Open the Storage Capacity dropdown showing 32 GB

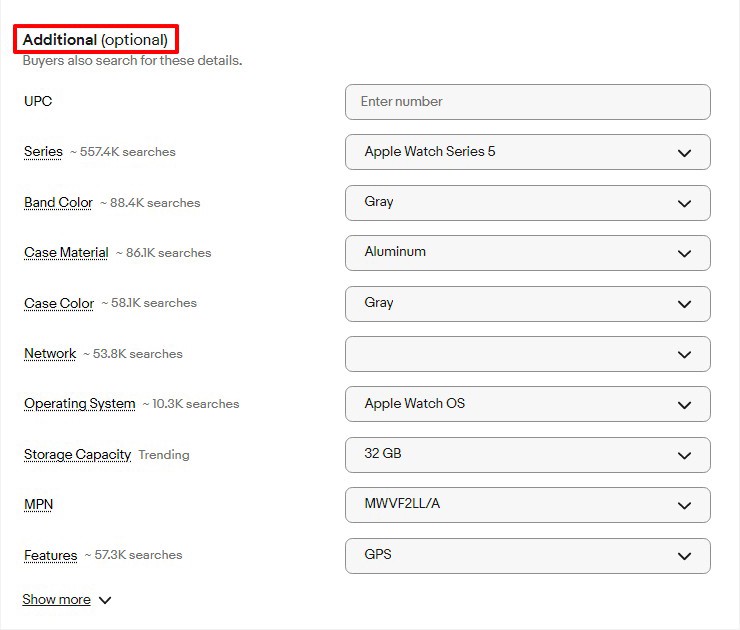pyautogui.click(x=528, y=455)
